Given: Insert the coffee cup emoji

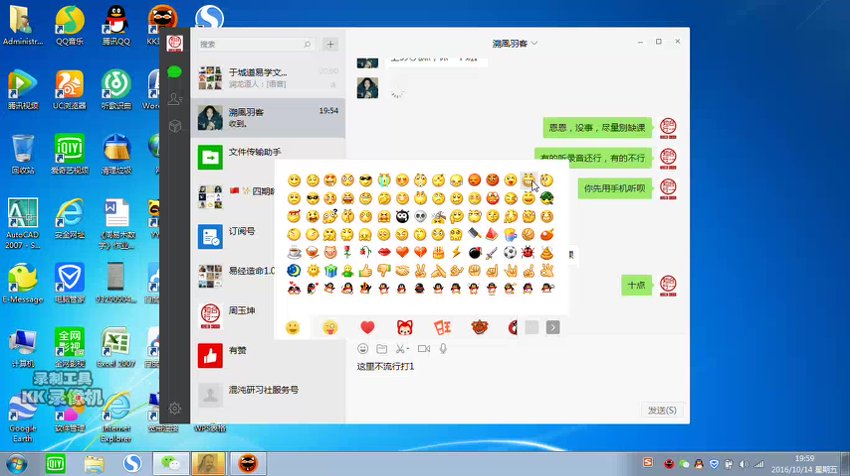Looking at the screenshot, I should pos(294,253).
